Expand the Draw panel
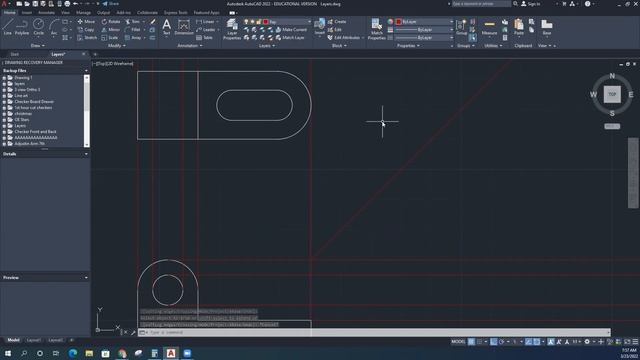 pos(38,46)
